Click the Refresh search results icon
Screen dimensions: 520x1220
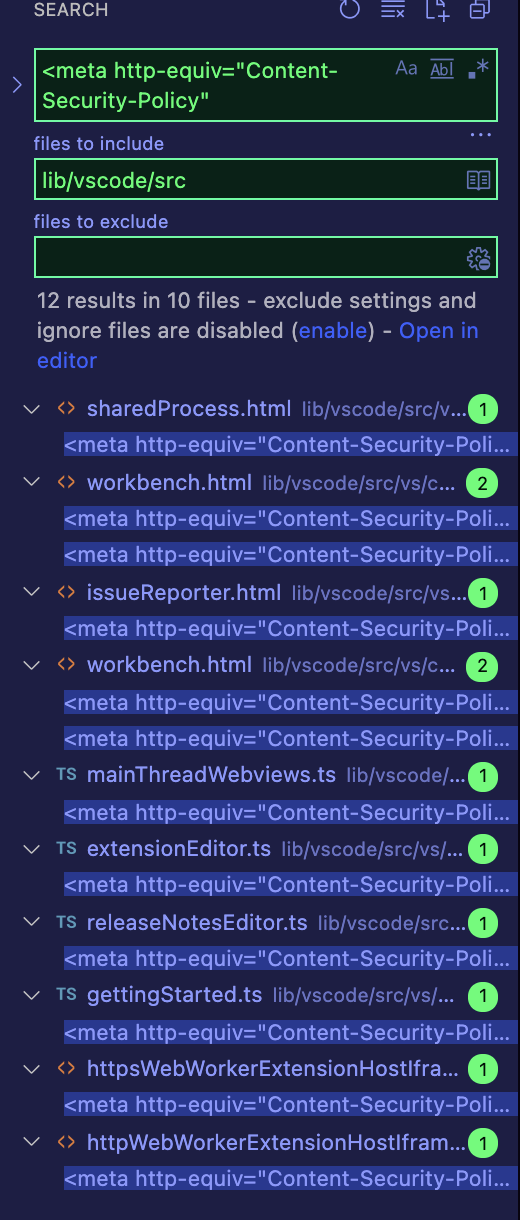[349, 10]
